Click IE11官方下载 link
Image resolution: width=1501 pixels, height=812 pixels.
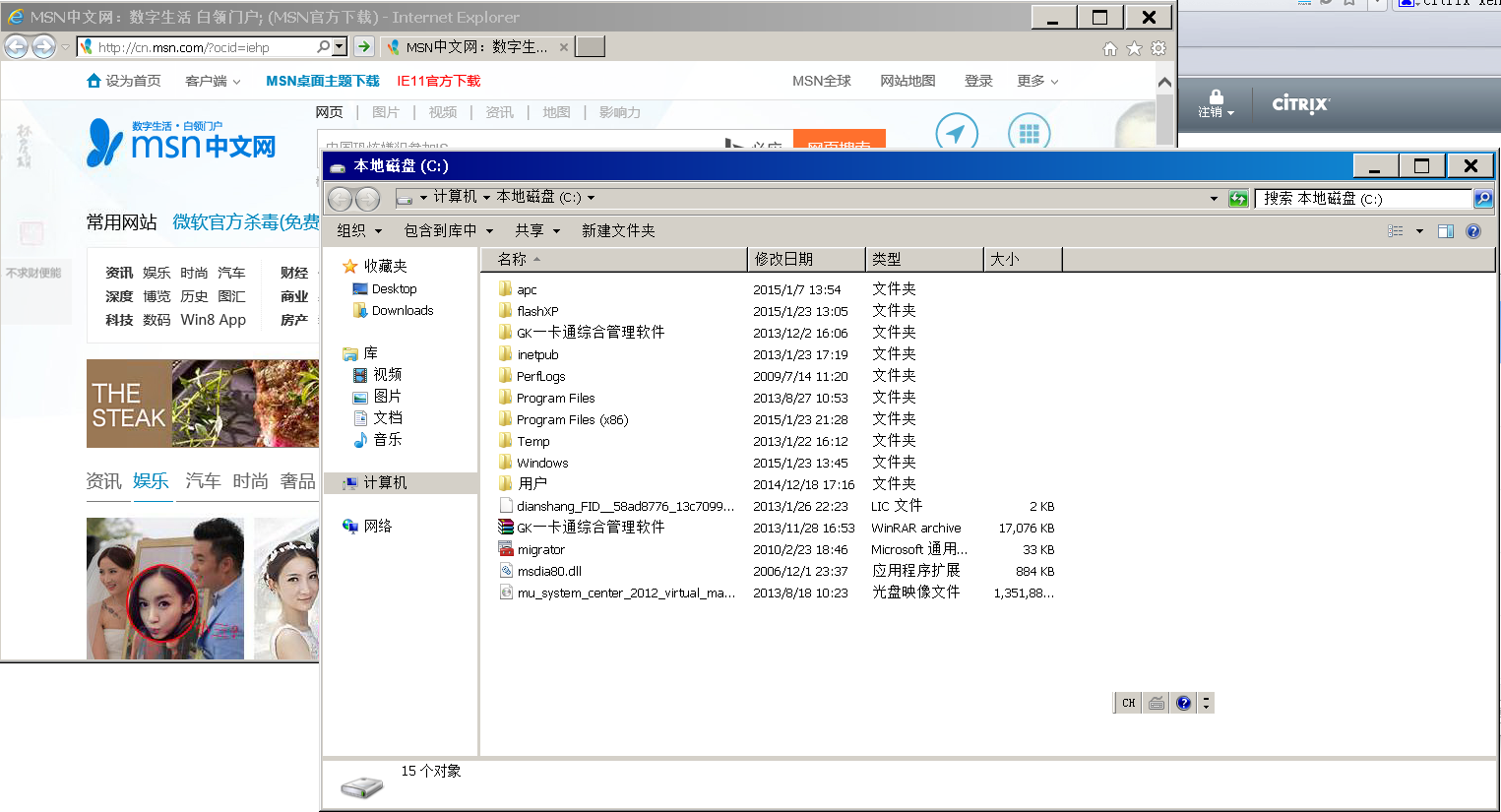tap(439, 81)
